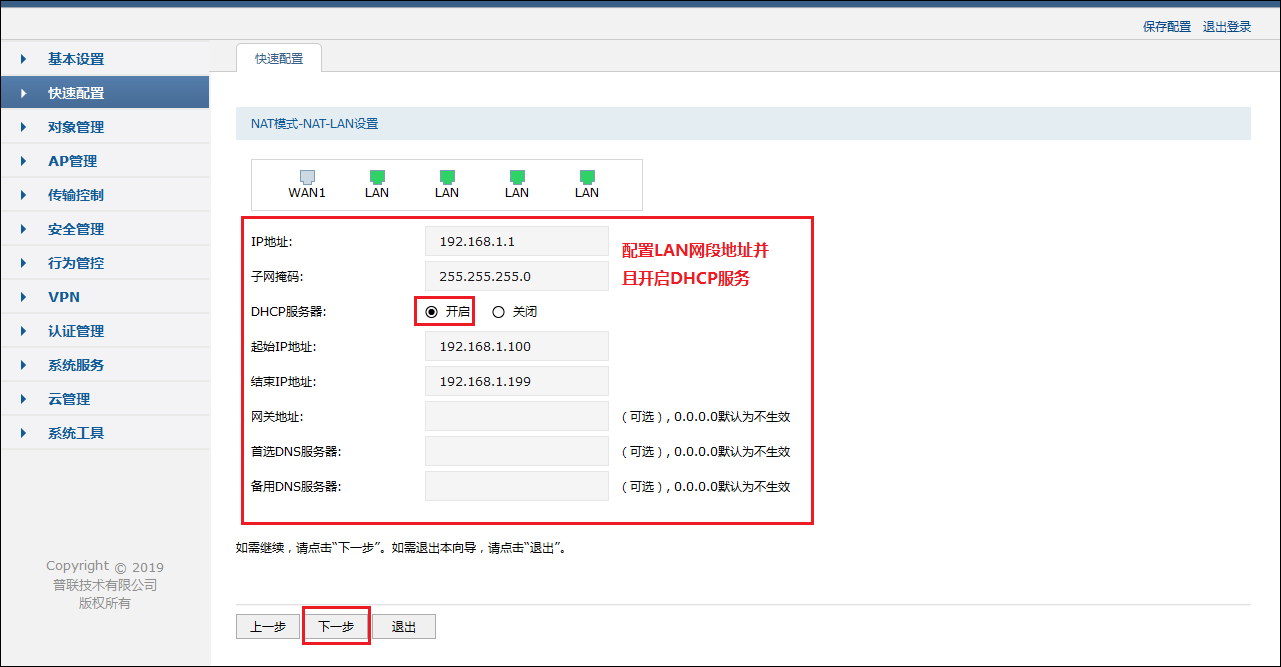Disable DHCP服务器 by selecting 关闭
Image resolution: width=1281 pixels, height=667 pixels.
499,311
